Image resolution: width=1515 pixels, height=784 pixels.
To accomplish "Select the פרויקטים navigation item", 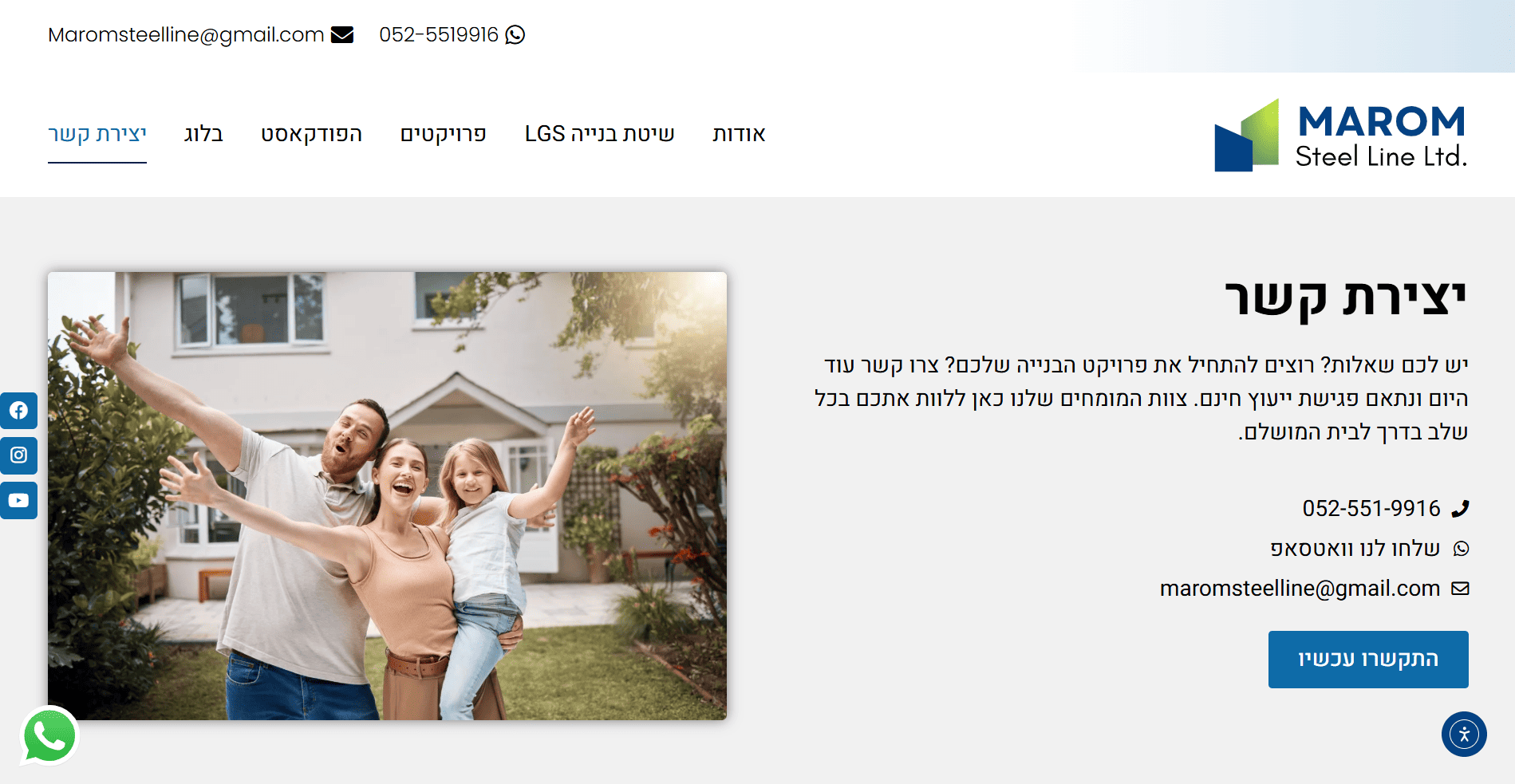I will pos(444,134).
